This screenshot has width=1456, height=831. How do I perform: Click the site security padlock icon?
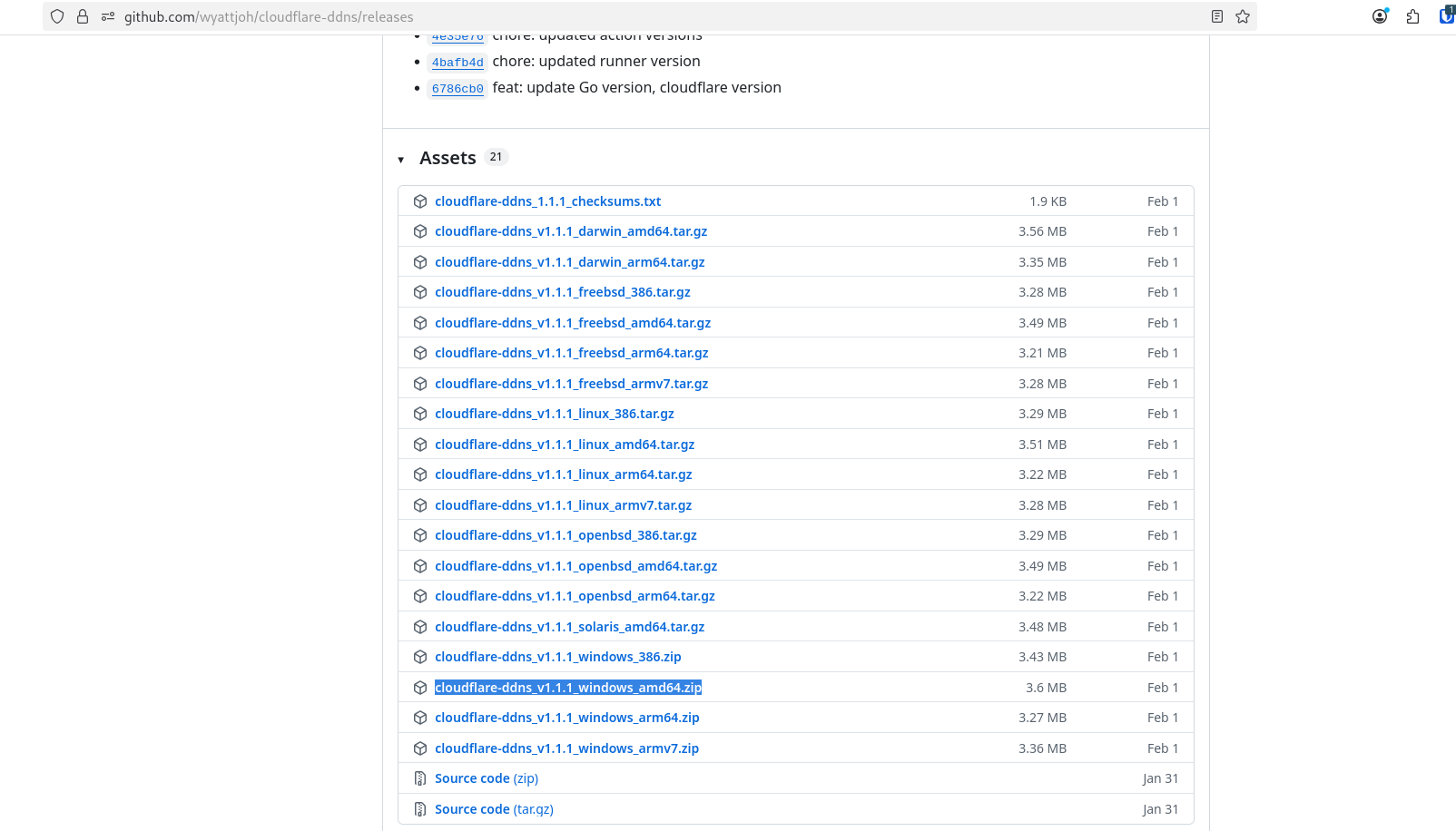click(x=83, y=16)
